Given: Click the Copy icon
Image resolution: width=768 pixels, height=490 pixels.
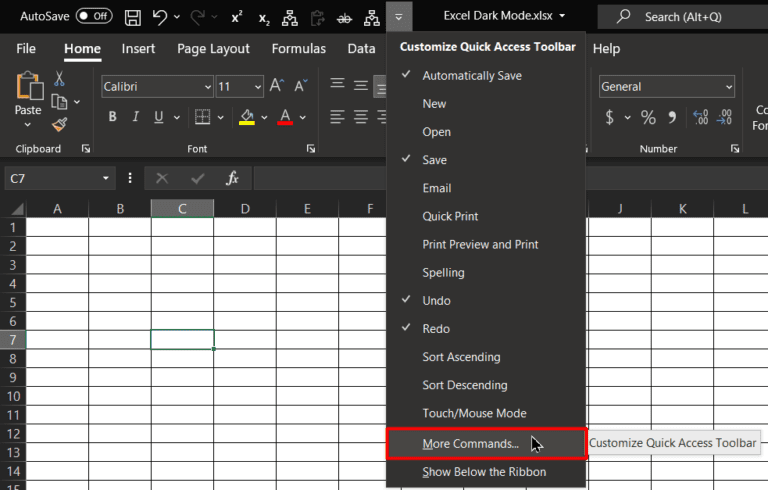Looking at the screenshot, I should [59, 102].
